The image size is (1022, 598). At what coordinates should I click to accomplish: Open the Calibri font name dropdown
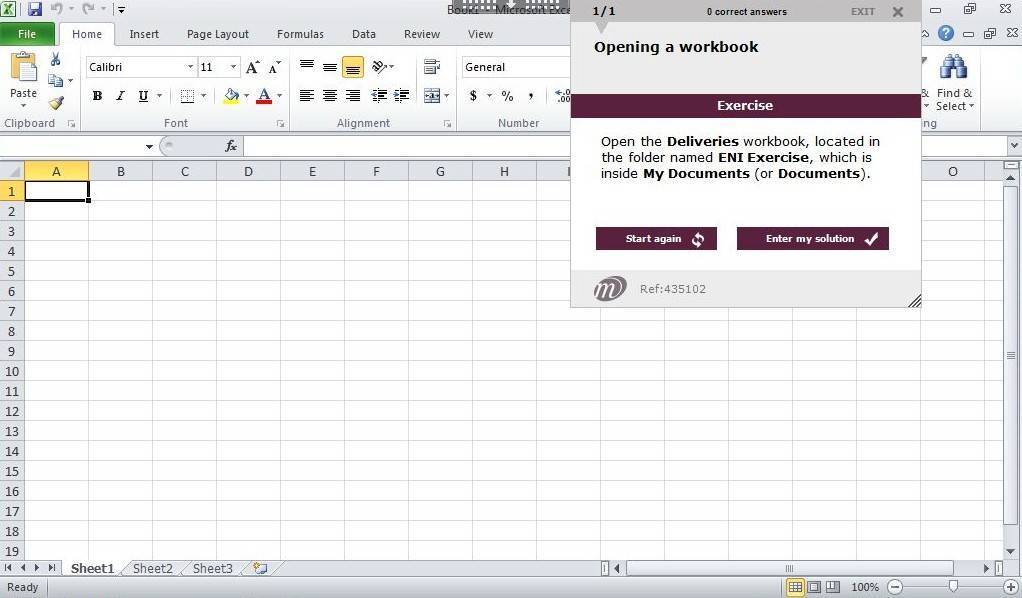click(x=190, y=67)
